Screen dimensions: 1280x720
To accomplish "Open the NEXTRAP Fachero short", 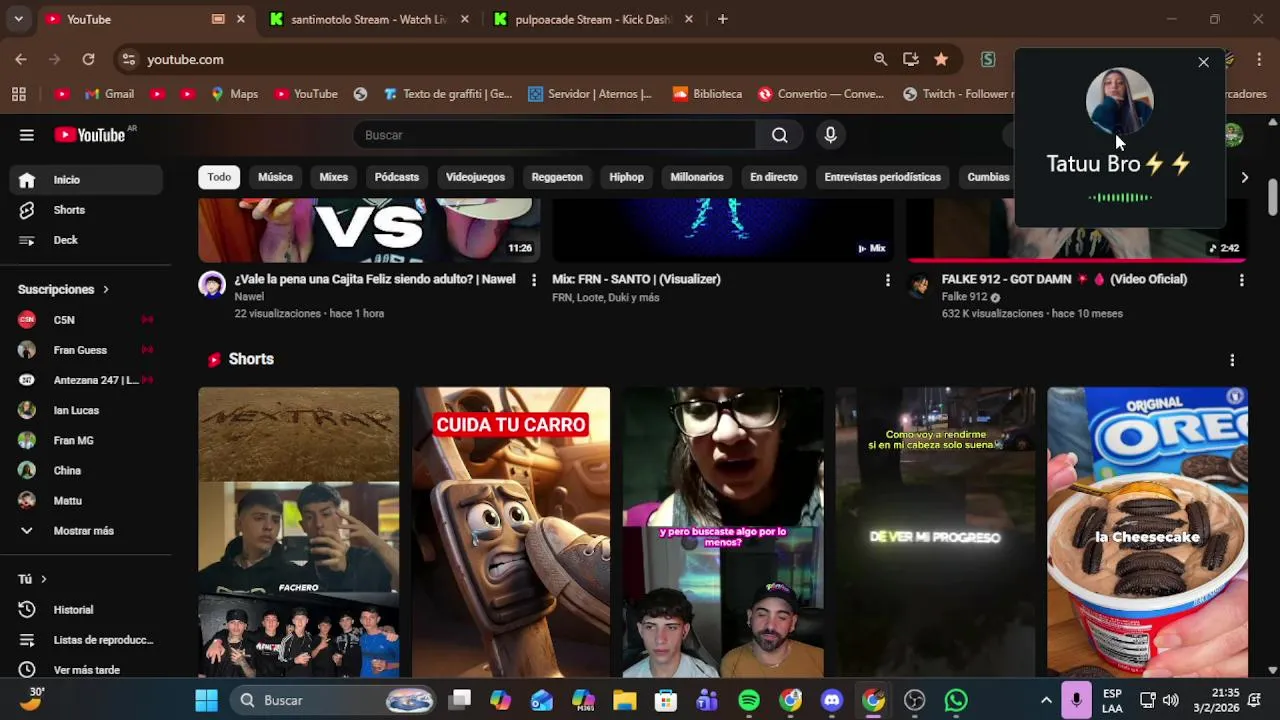I will pyautogui.click(x=298, y=532).
